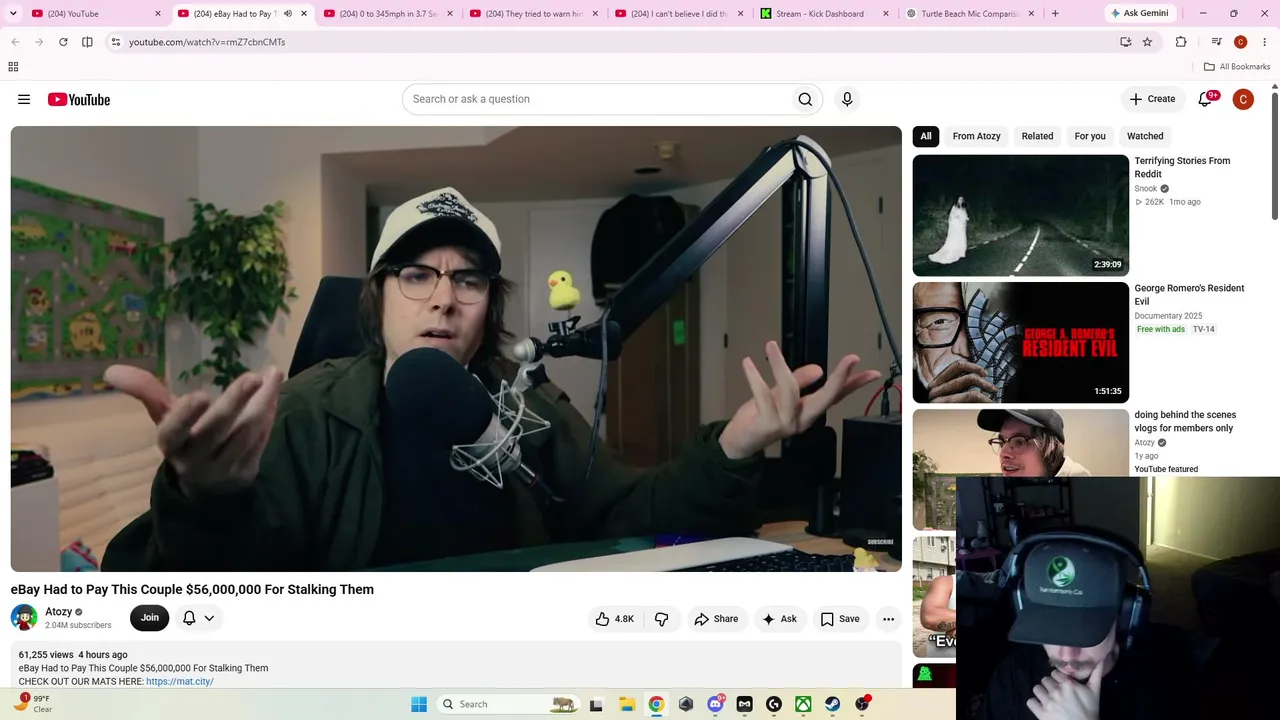The height and width of the screenshot is (720, 1280).
Task: Mute the eBay tab audio
Action: pyautogui.click(x=288, y=14)
